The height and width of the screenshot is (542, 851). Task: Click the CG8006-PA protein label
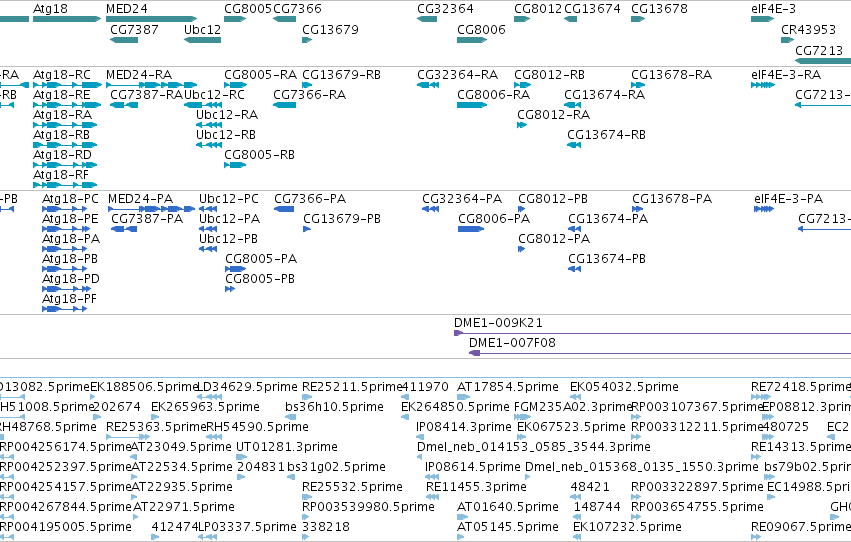494,219
